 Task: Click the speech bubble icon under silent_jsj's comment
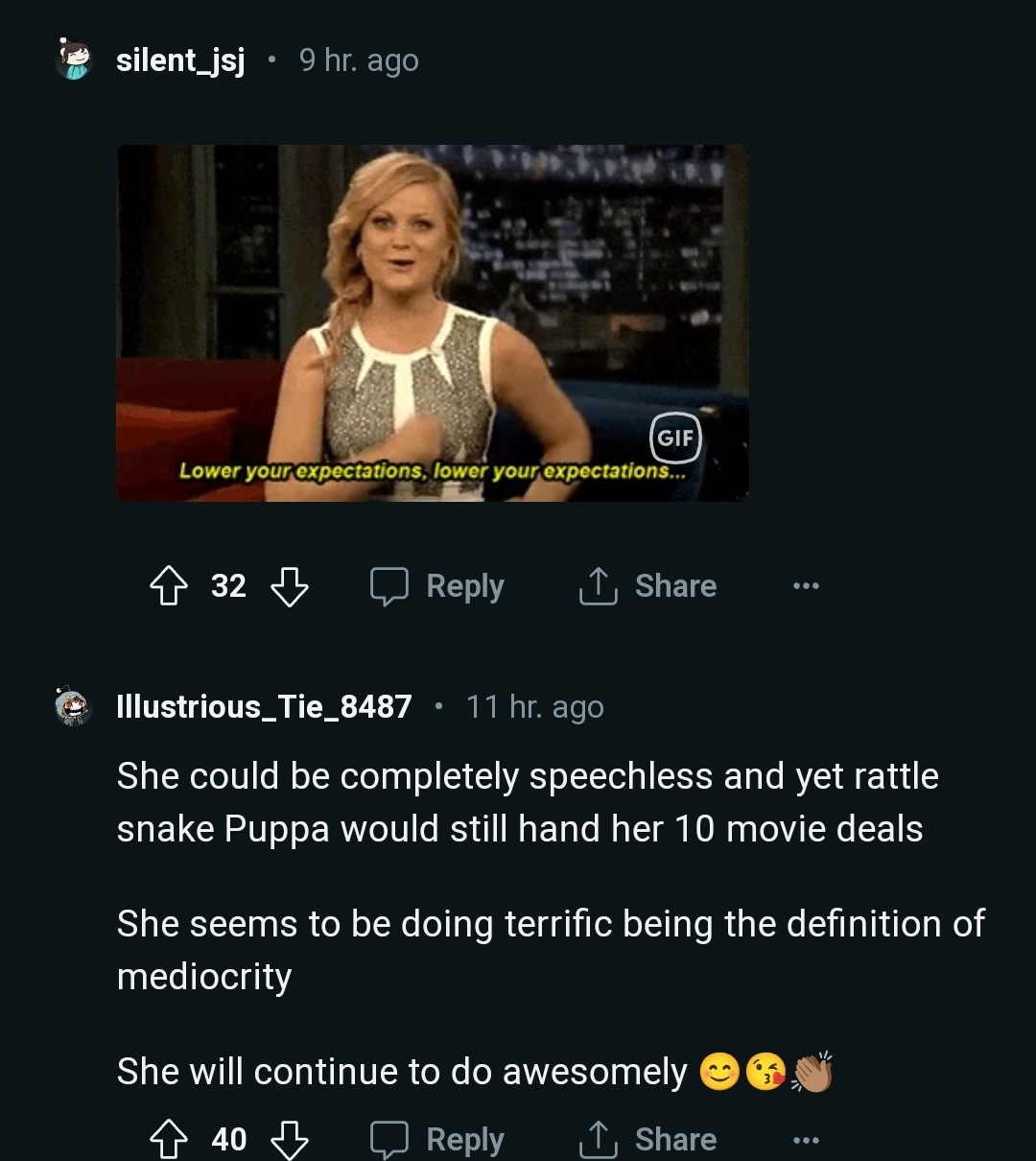point(389,585)
